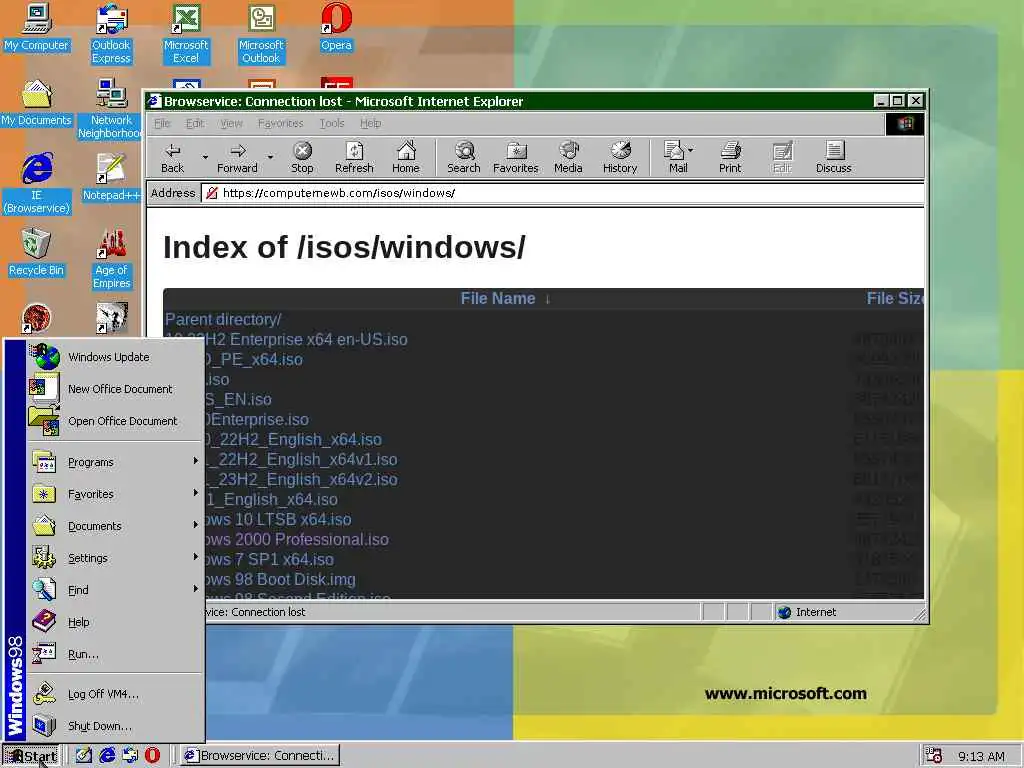The width and height of the screenshot is (1024, 768).
Task: Expand Favorites submenu in Start menu
Action: [115, 494]
